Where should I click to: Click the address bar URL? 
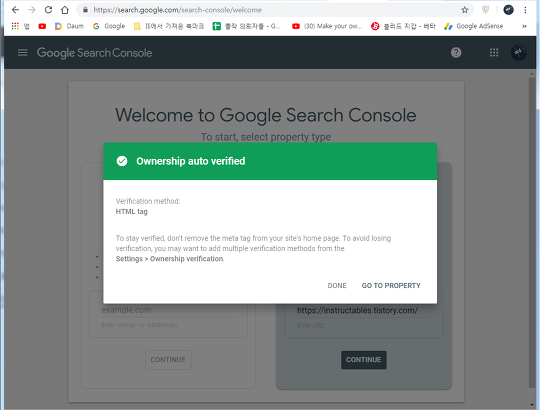point(177,10)
